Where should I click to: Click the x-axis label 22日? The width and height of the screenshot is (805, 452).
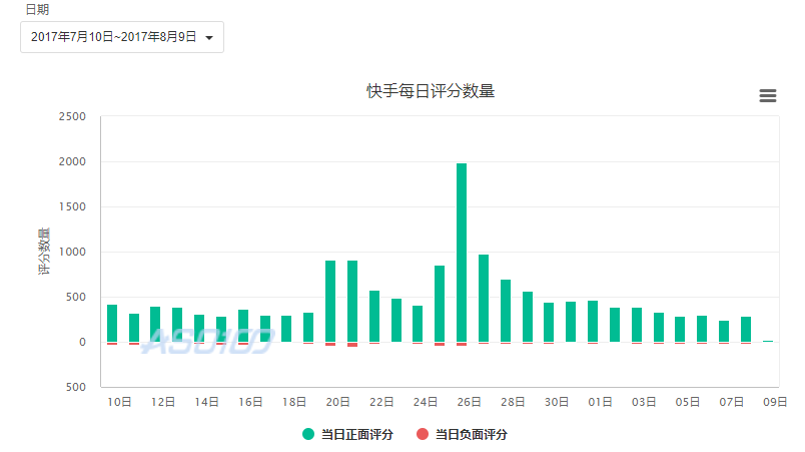click(x=381, y=402)
